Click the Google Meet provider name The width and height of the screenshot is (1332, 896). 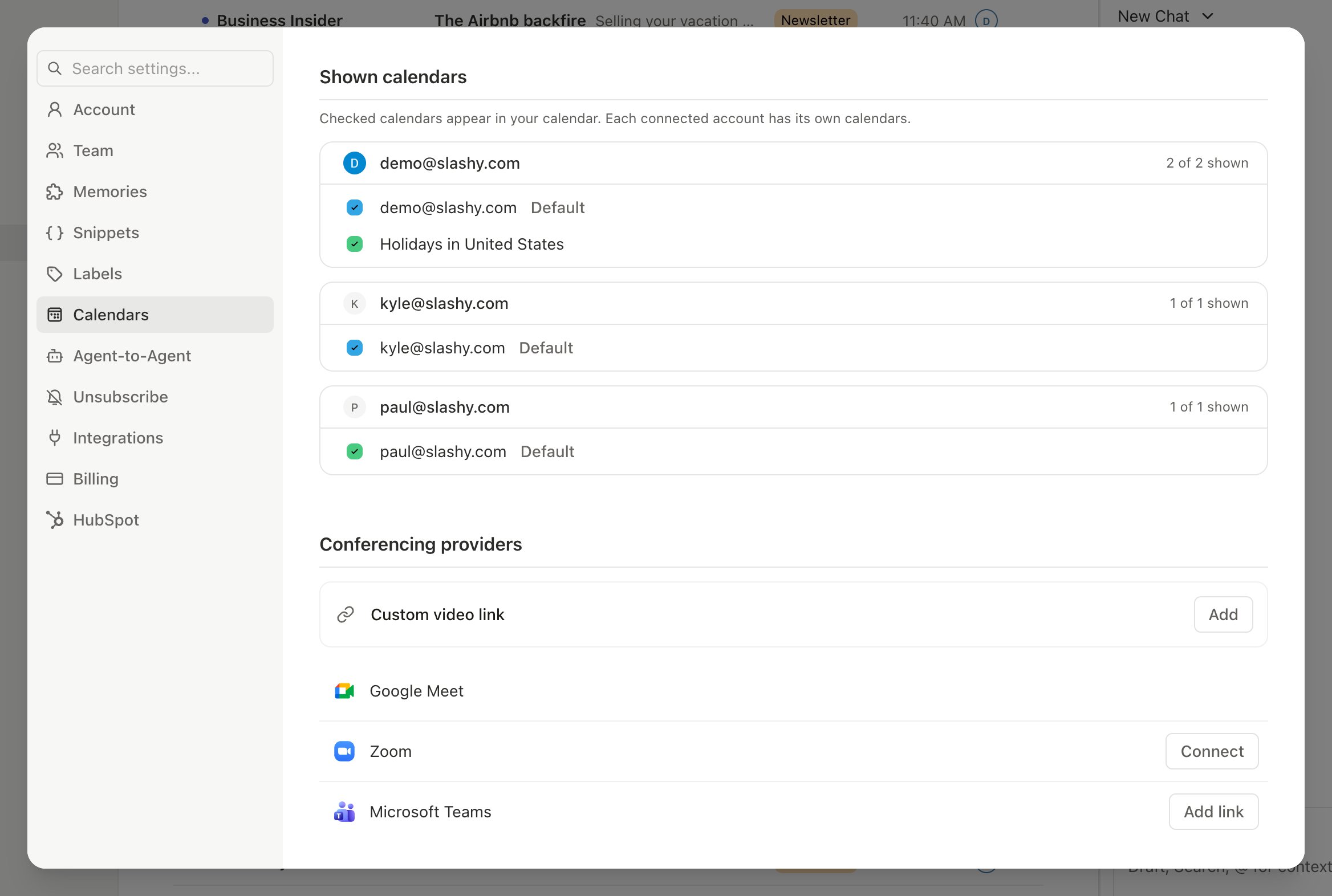[416, 691]
